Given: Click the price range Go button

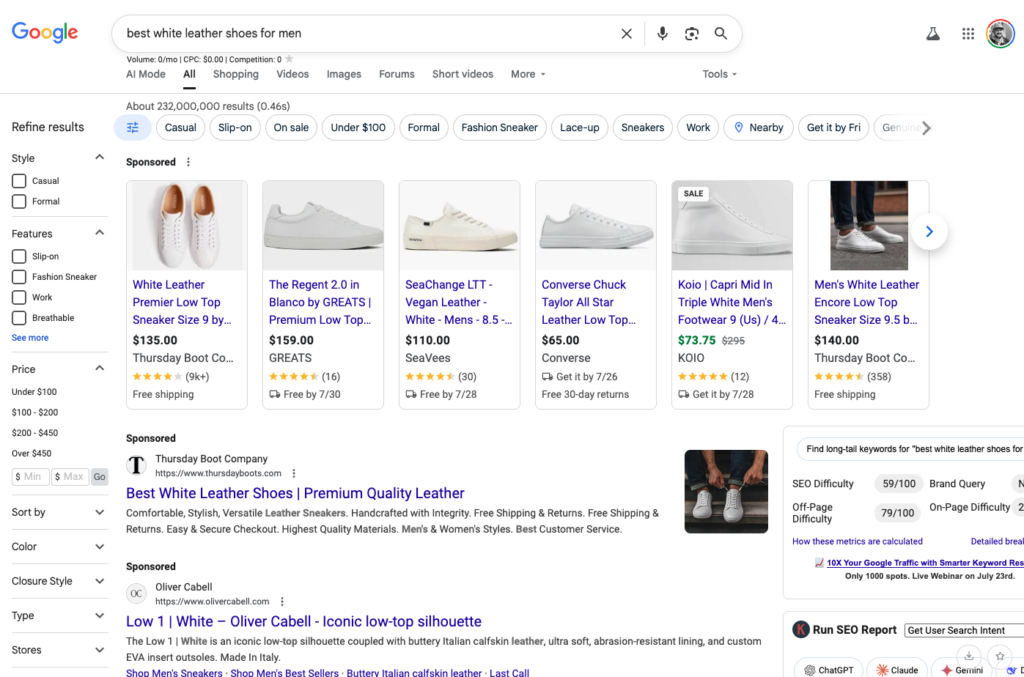Looking at the screenshot, I should pyautogui.click(x=99, y=477).
